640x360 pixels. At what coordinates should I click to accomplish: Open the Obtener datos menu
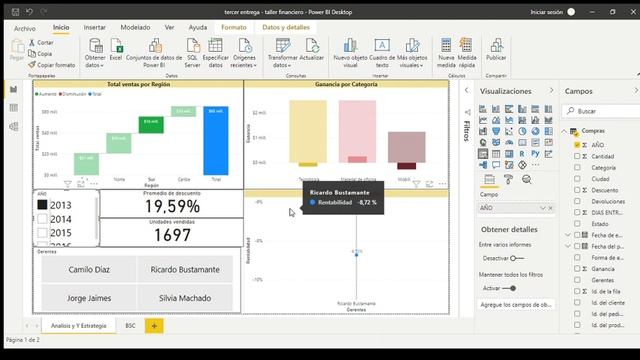tap(95, 53)
